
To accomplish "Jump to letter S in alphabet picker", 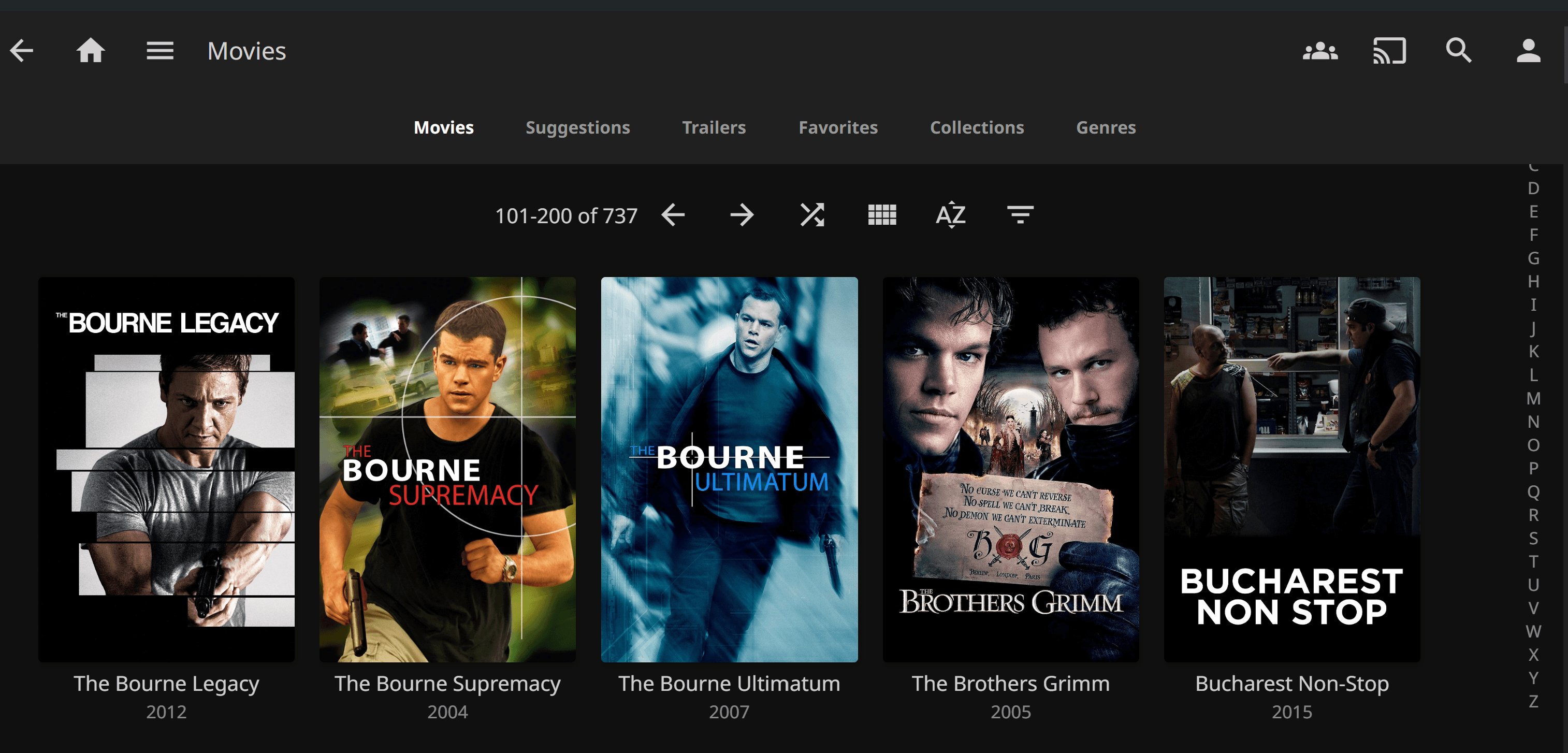I will [x=1533, y=538].
